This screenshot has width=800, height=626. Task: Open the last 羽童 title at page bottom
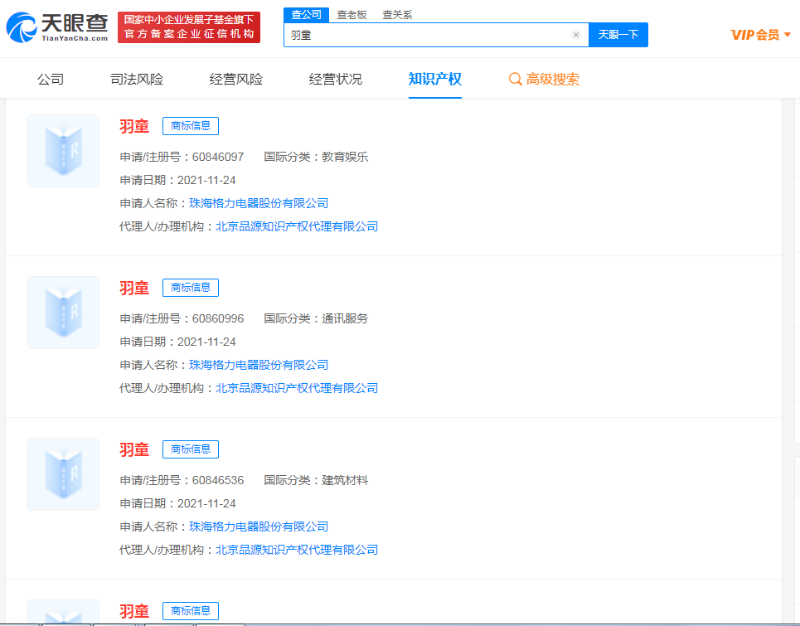click(134, 611)
